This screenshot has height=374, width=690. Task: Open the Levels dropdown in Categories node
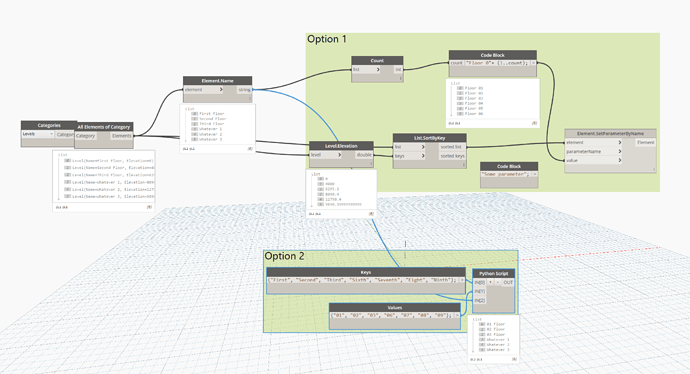tap(38, 134)
